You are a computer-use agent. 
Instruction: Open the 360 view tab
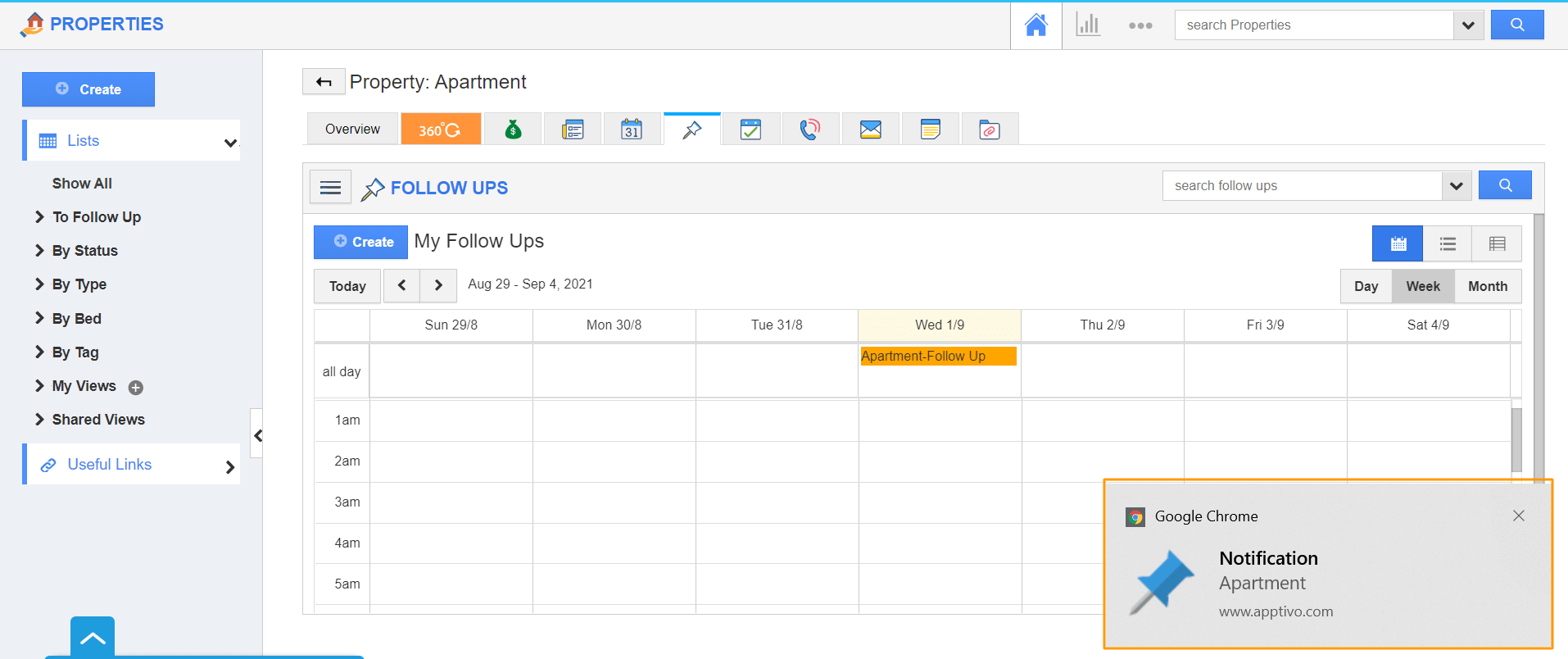[440, 130]
